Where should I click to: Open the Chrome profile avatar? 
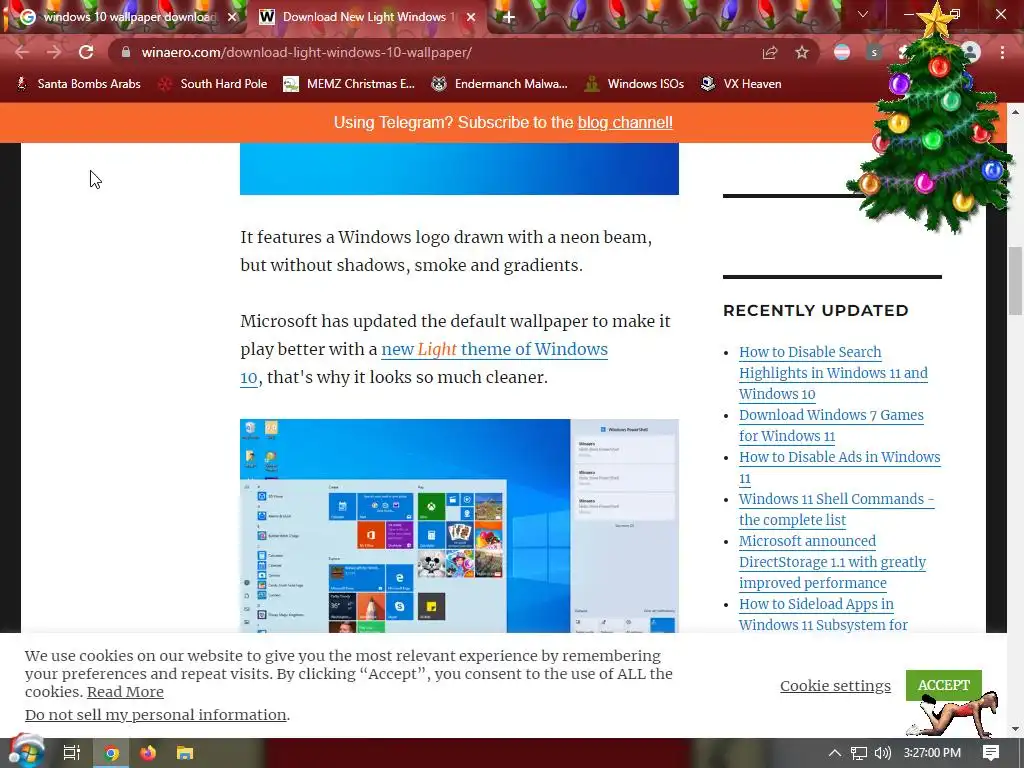pyautogui.click(x=970, y=52)
